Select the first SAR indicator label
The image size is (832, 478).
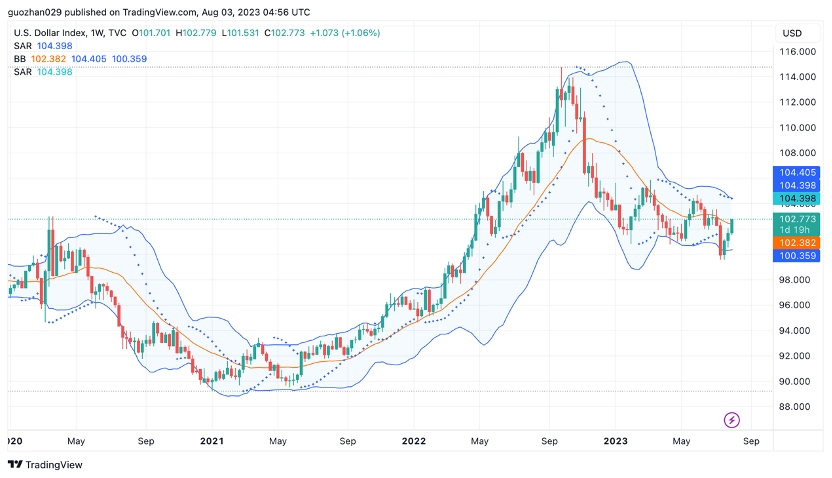point(23,46)
